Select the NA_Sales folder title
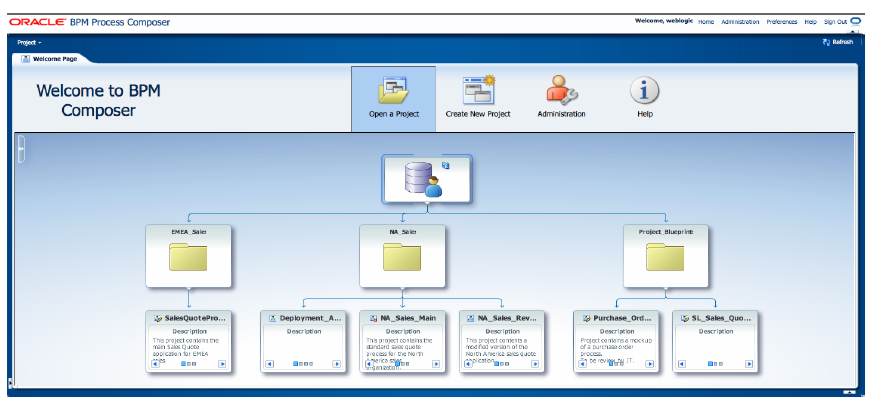This screenshot has height=404, width=872. coord(402,232)
